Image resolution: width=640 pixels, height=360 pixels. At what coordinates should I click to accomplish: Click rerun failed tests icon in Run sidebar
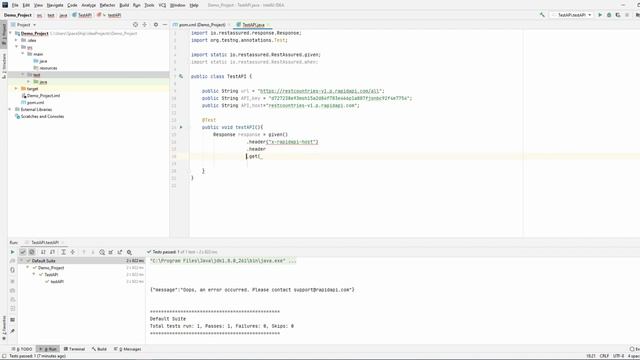point(12,260)
